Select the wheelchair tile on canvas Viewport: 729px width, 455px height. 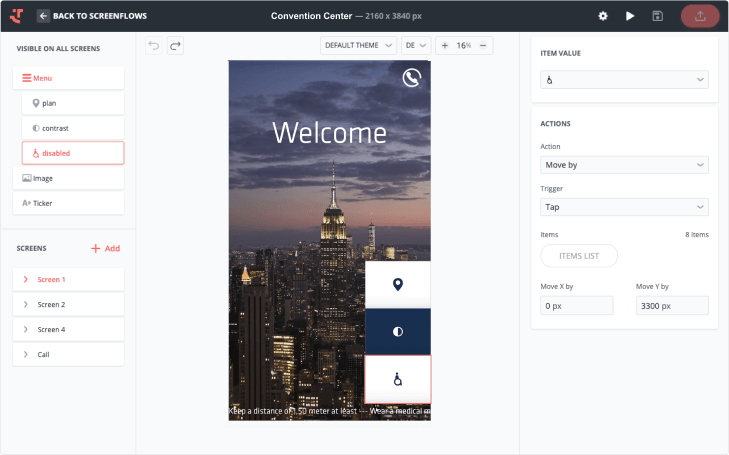click(398, 379)
